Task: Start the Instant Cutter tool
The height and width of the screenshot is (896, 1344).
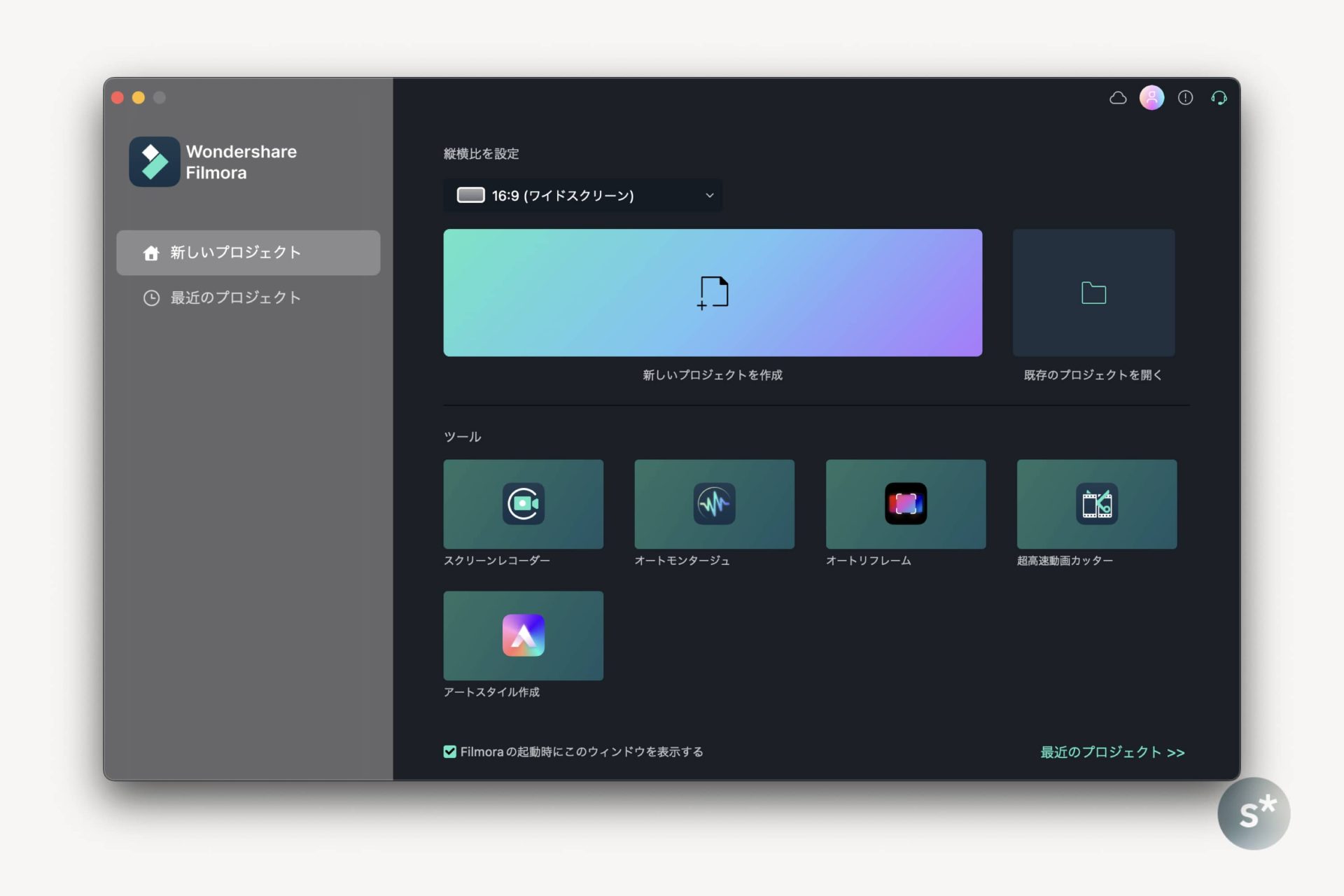Action: tap(1096, 503)
